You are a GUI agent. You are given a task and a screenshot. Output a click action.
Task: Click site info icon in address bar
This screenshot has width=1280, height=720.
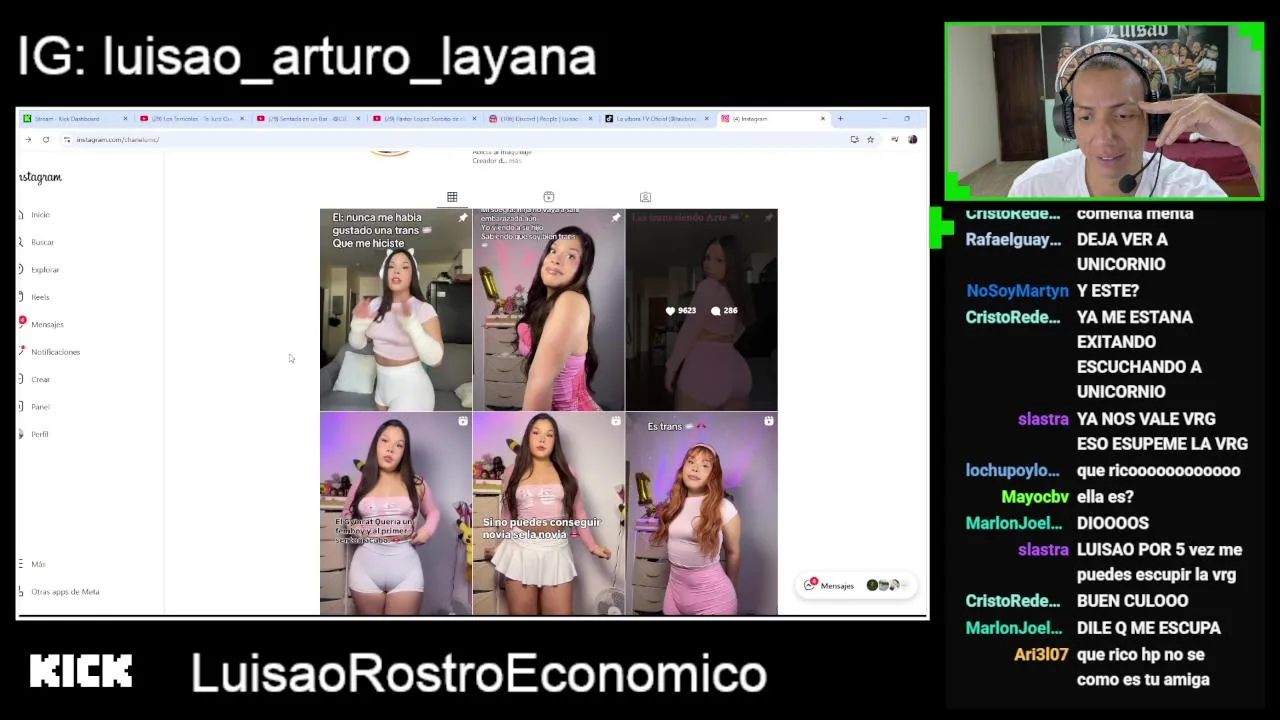[x=67, y=140]
